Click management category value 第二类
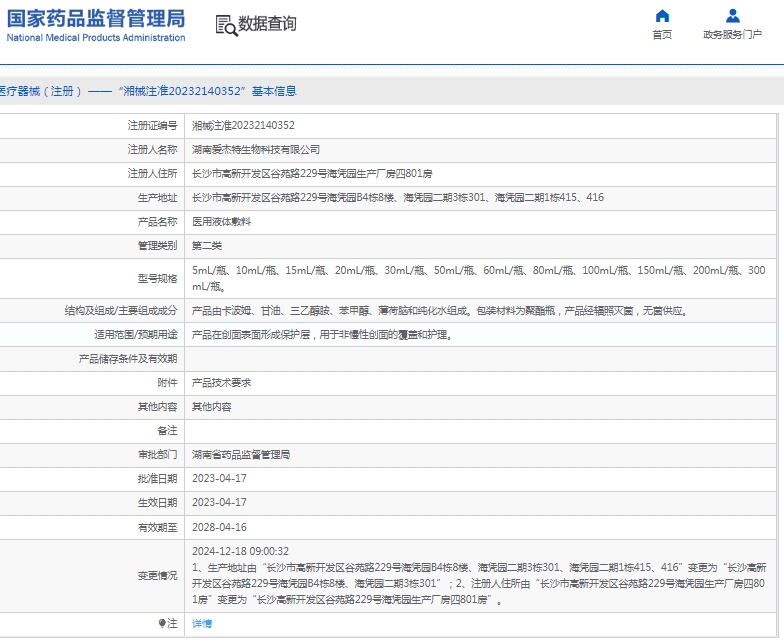This screenshot has height=641, width=784. coord(207,246)
